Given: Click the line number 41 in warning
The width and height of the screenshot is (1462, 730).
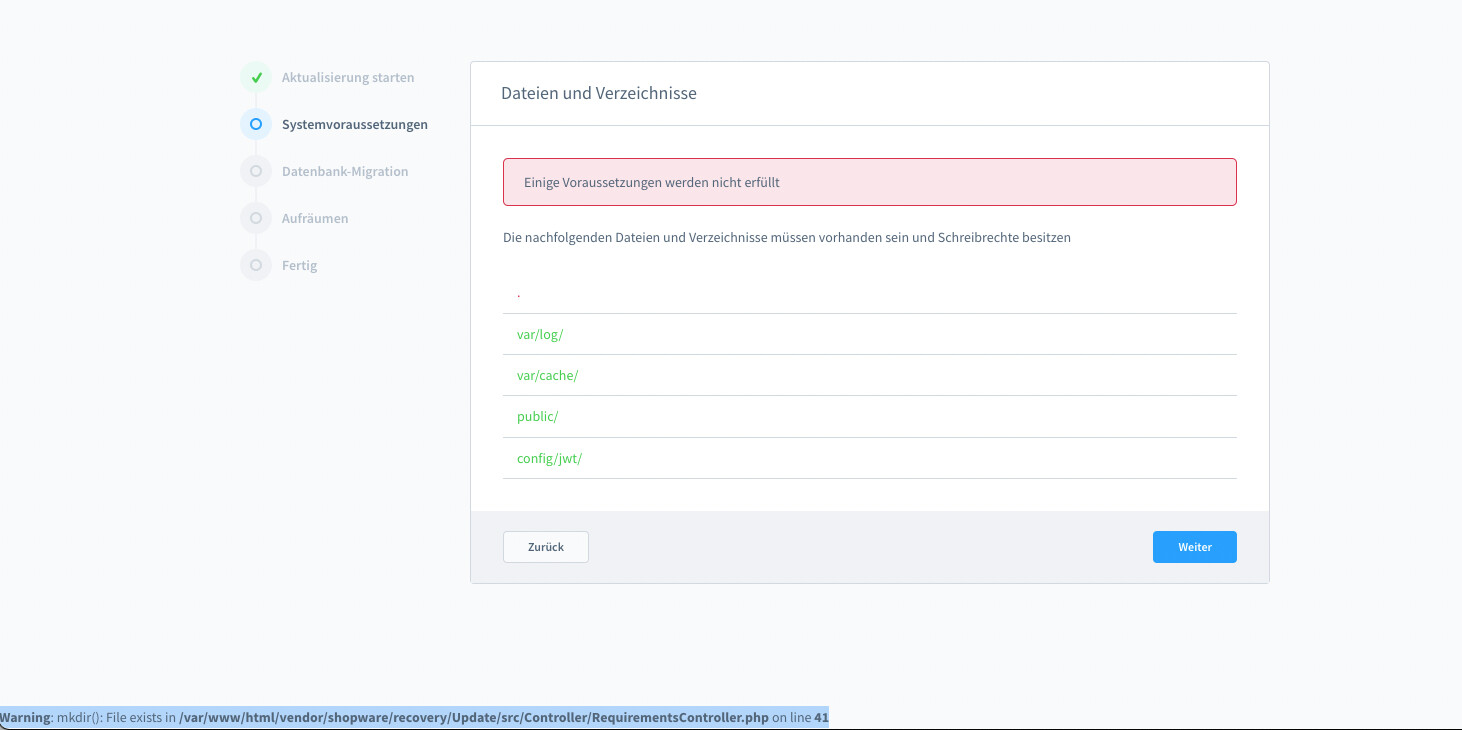Looking at the screenshot, I should click(x=822, y=718).
